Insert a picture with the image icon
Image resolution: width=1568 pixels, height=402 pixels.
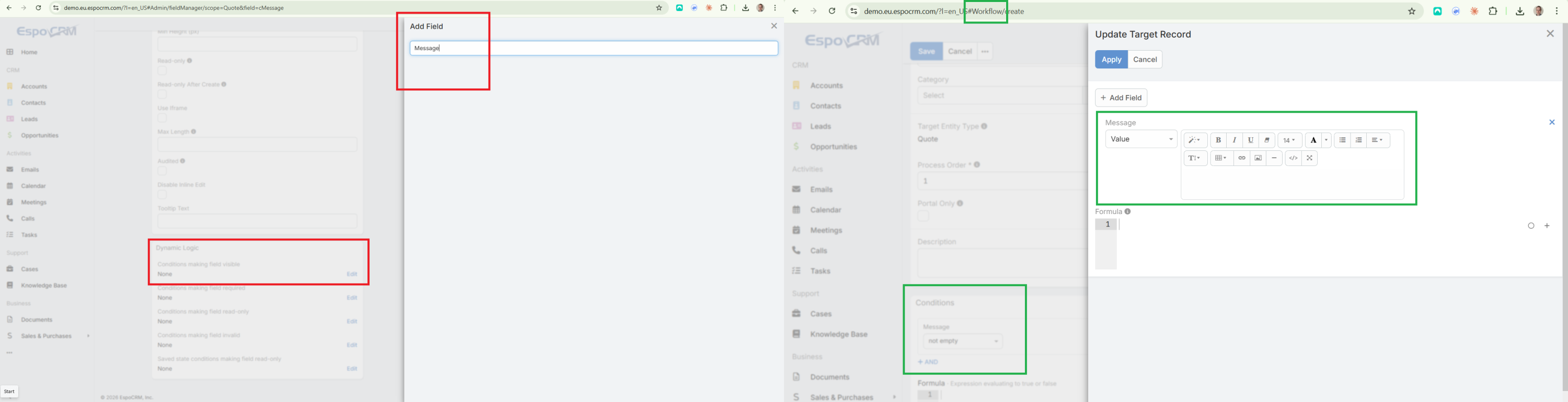pyautogui.click(x=1258, y=158)
